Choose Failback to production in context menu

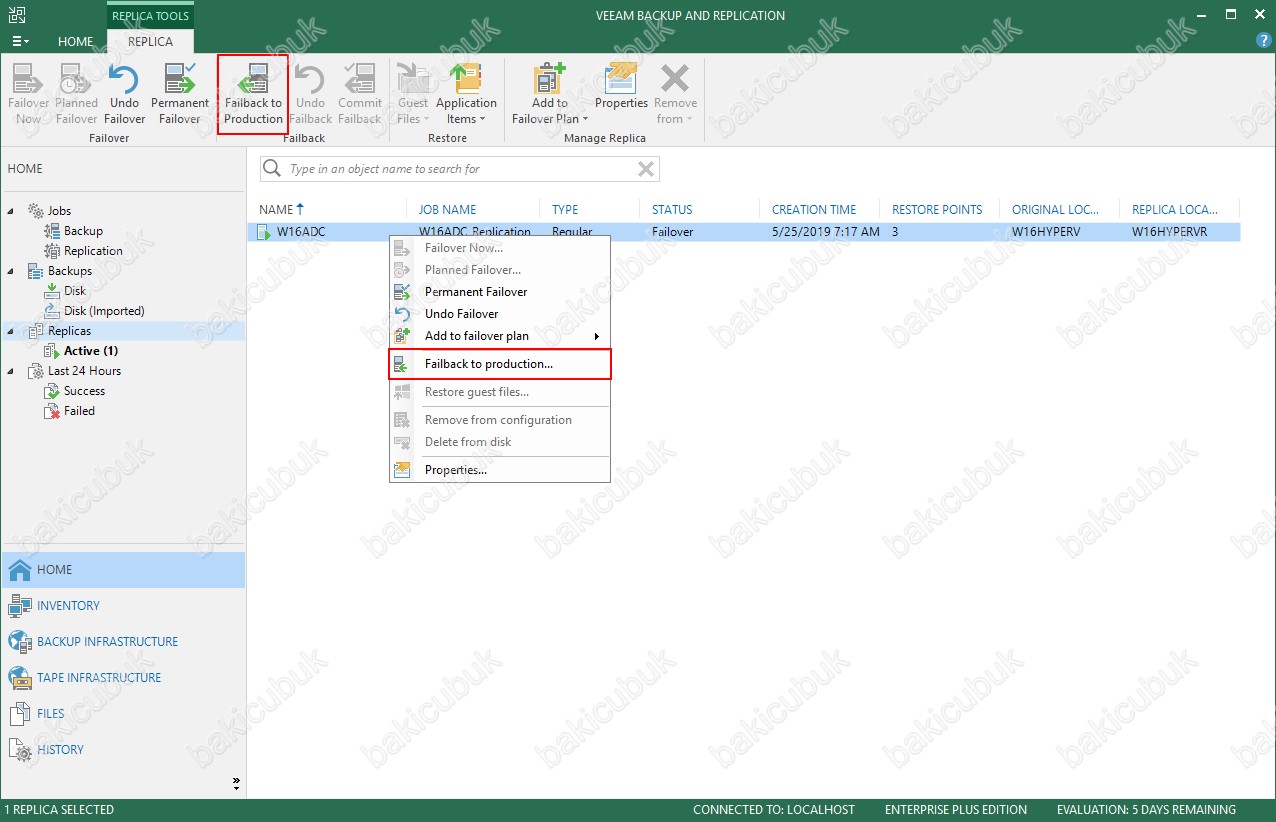(500, 364)
